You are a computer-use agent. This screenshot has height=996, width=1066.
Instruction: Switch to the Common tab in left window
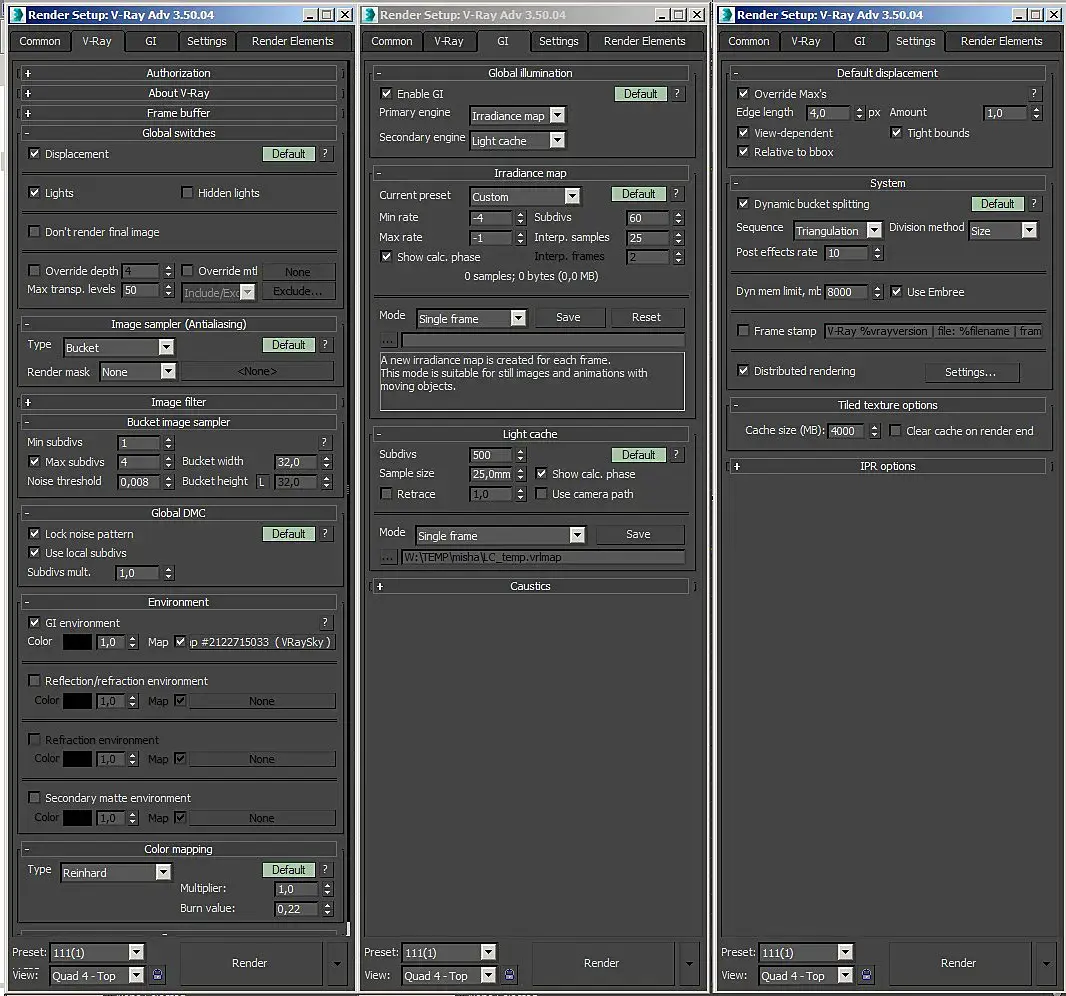tap(40, 41)
